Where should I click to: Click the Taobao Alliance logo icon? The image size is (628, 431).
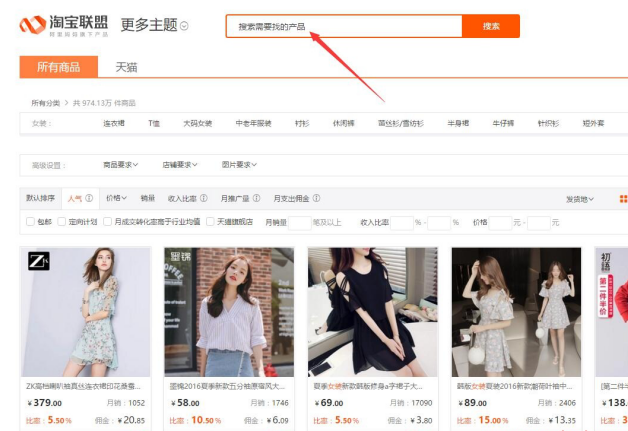pos(33,25)
